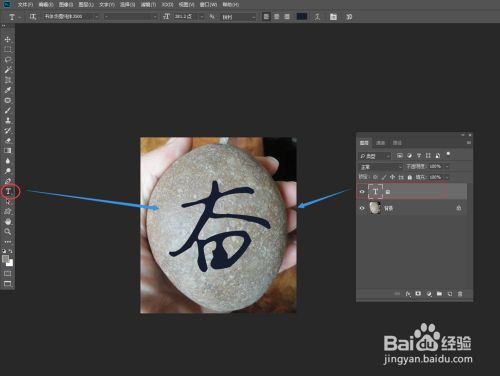The width and height of the screenshot is (500, 376).
Task: Select the History Brush tool
Action: pos(8,130)
